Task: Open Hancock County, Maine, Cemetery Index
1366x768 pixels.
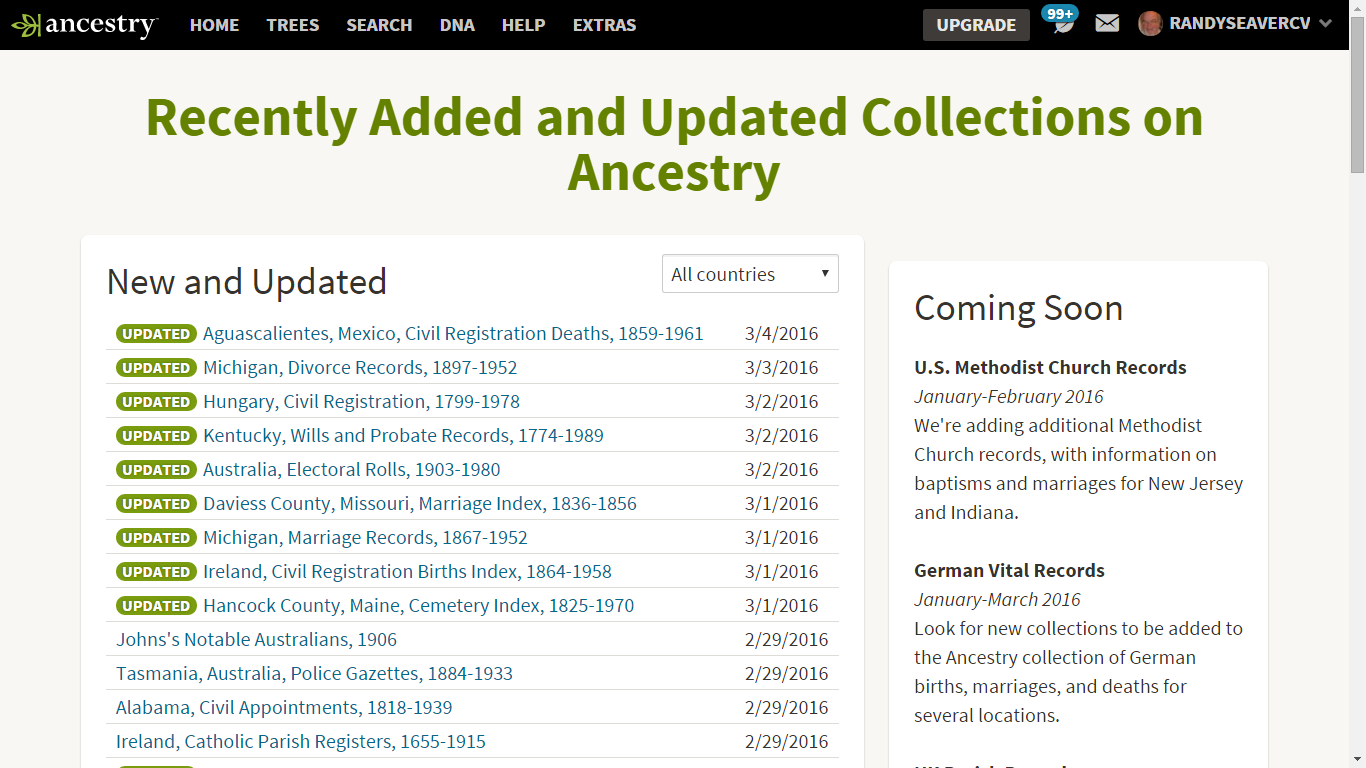Action: pyautogui.click(x=418, y=606)
